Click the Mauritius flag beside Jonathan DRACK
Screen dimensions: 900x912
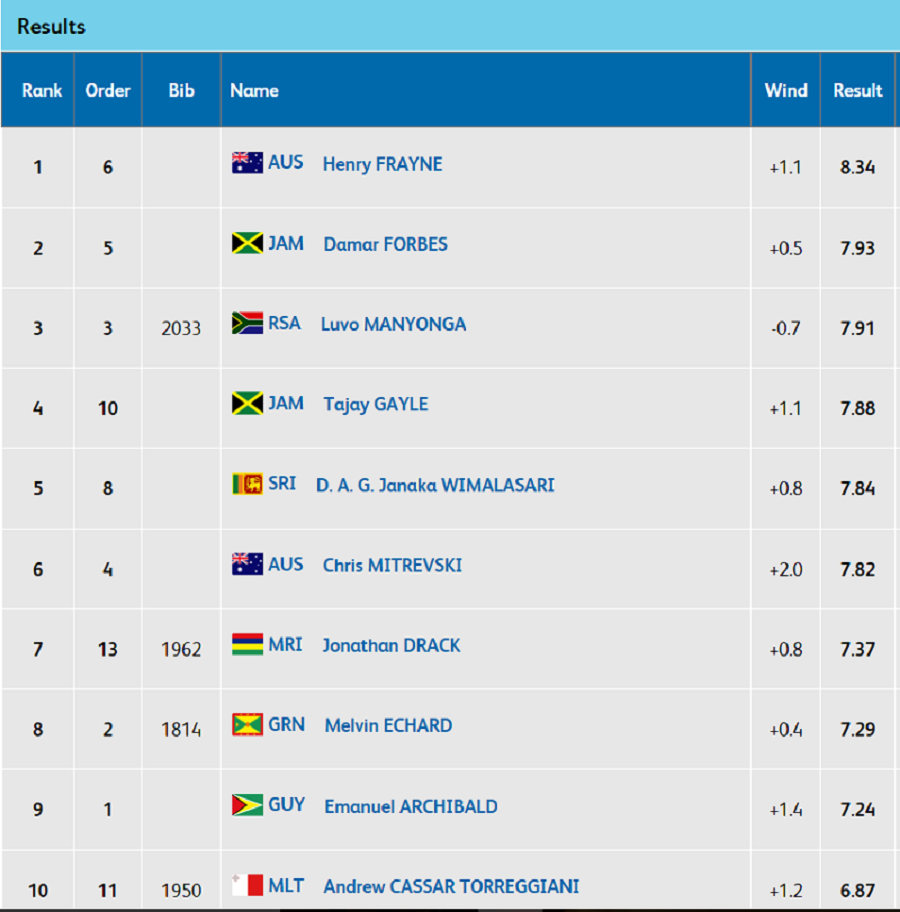coord(247,644)
